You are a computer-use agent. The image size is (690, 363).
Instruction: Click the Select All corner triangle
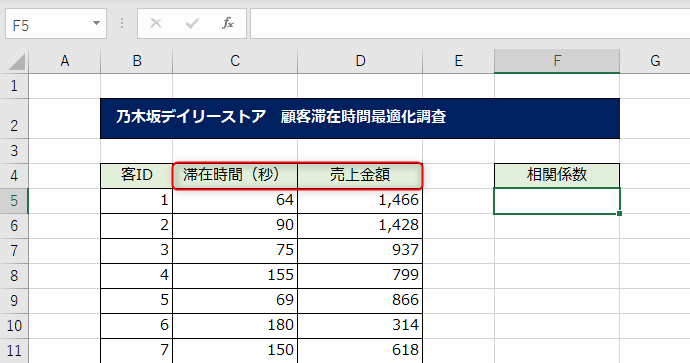(16, 62)
